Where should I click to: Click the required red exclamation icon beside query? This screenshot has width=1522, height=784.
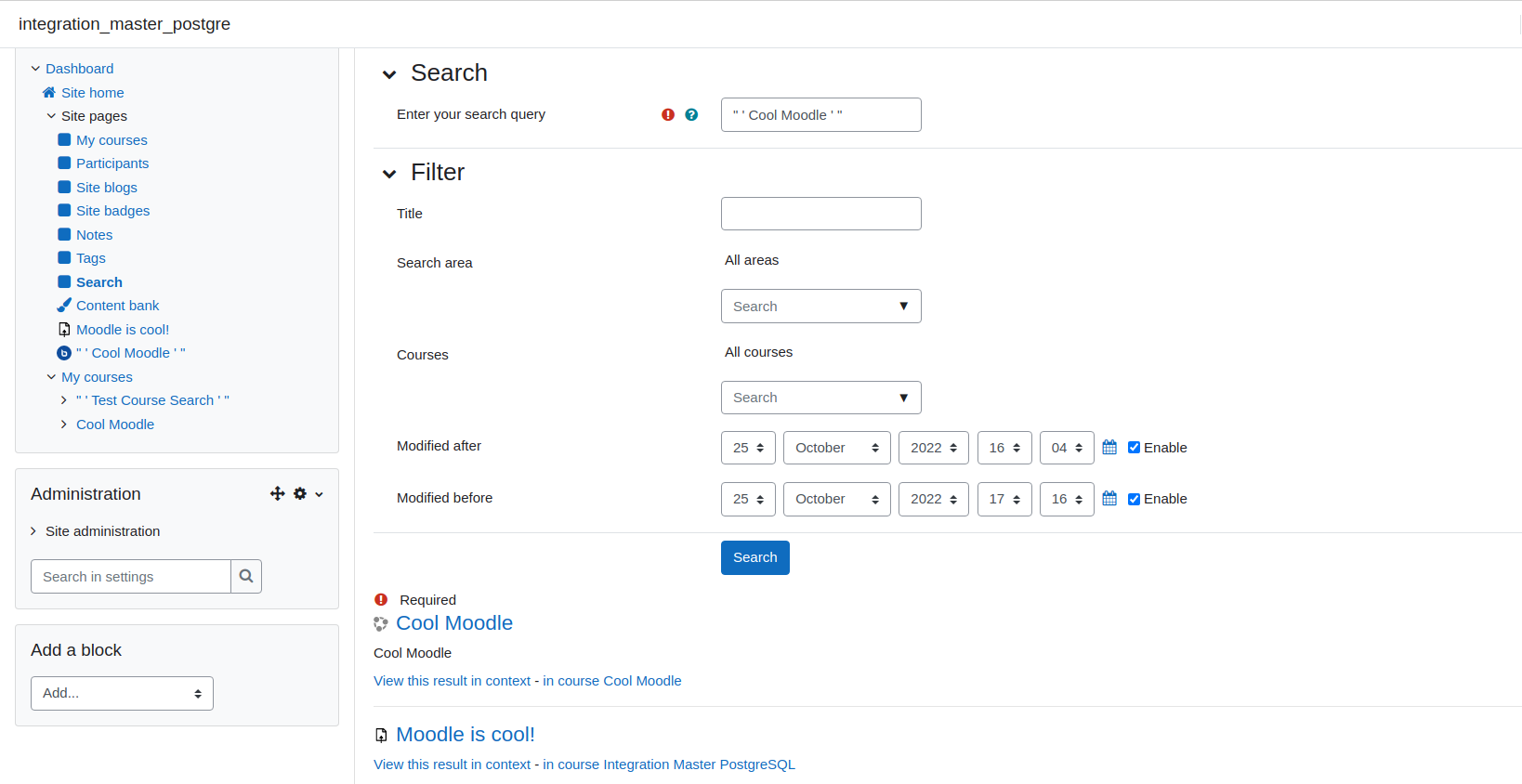668,114
